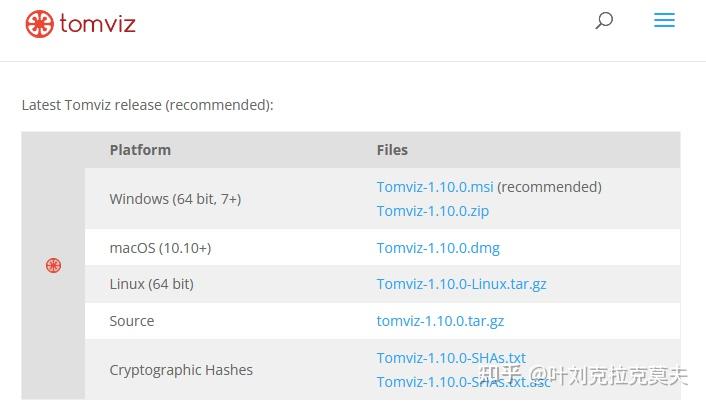Select the Linux (64 bit) row label
The width and height of the screenshot is (706, 404).
coord(151,284)
